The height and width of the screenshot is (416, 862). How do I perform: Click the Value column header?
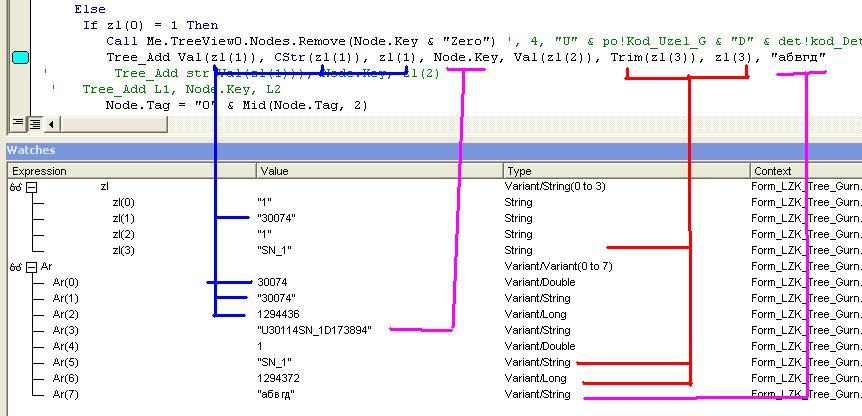(380, 171)
